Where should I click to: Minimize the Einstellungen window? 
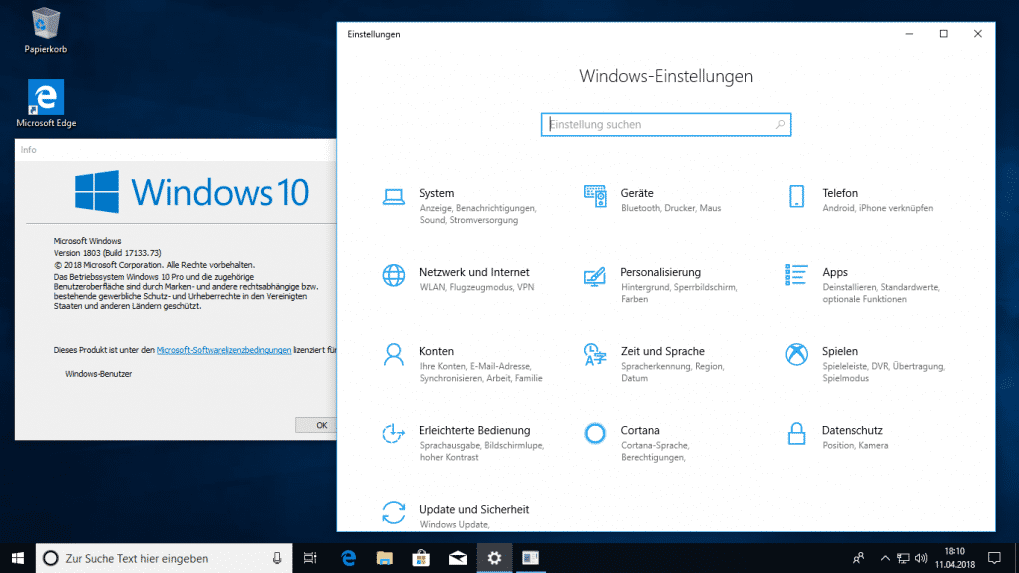click(x=909, y=34)
